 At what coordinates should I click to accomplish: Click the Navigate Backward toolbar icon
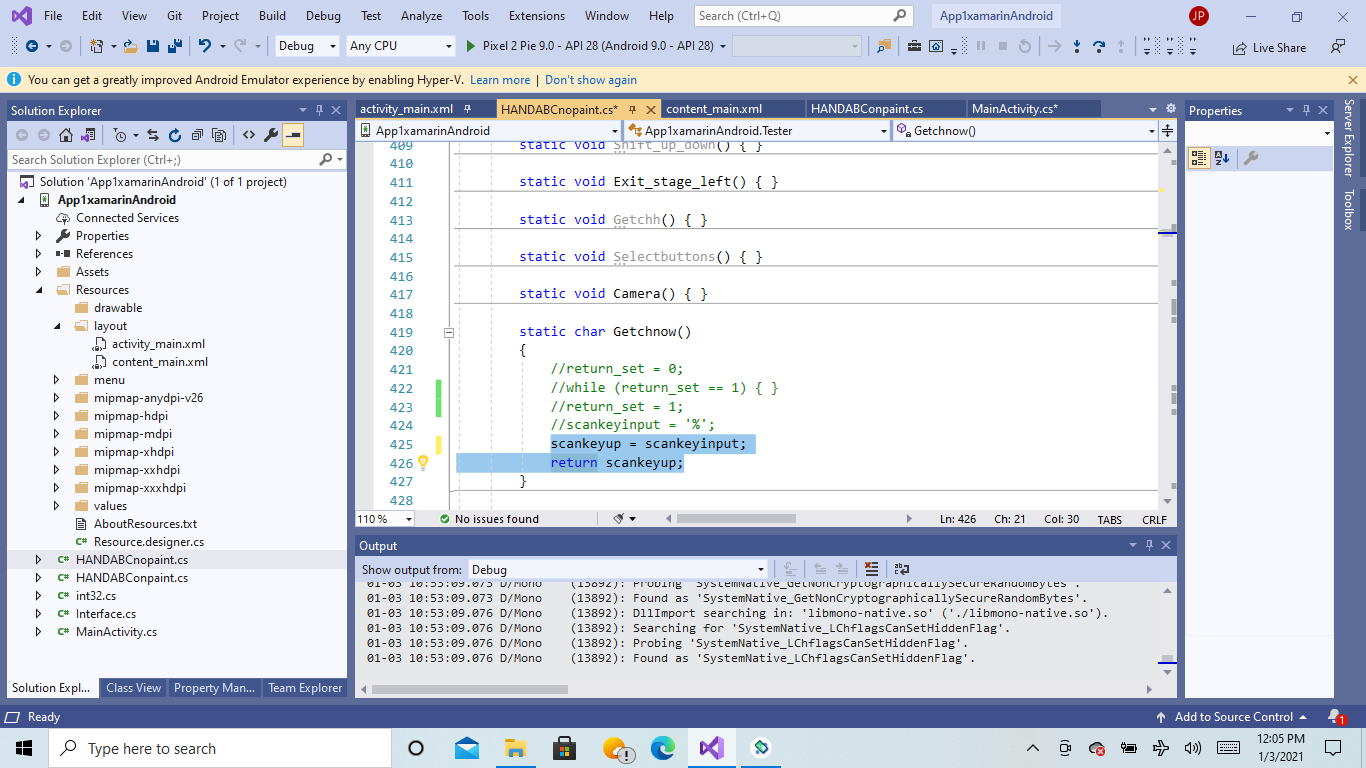32,46
